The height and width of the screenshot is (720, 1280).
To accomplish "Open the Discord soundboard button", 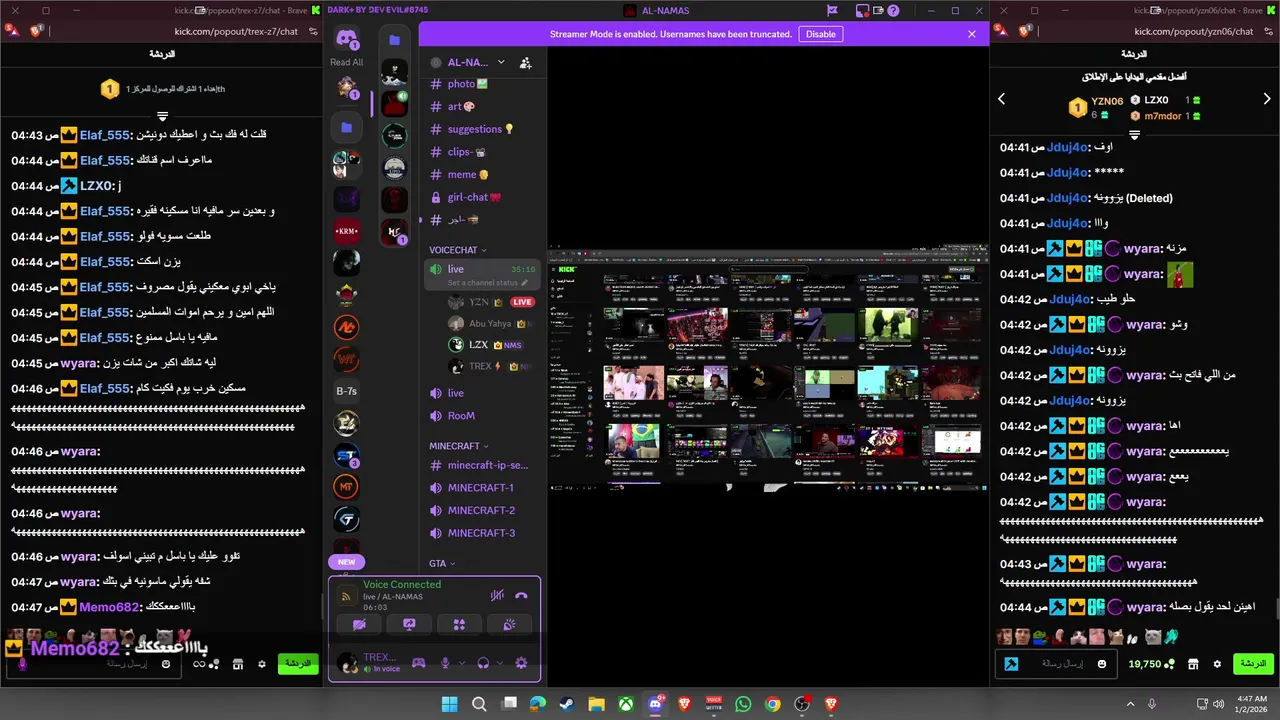I will click(x=509, y=624).
